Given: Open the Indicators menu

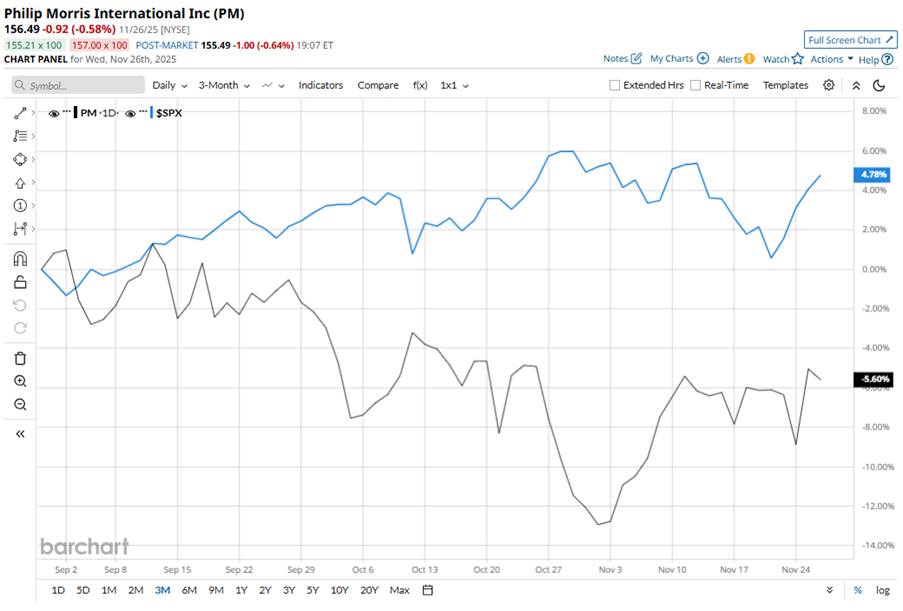Looking at the screenshot, I should (320, 85).
